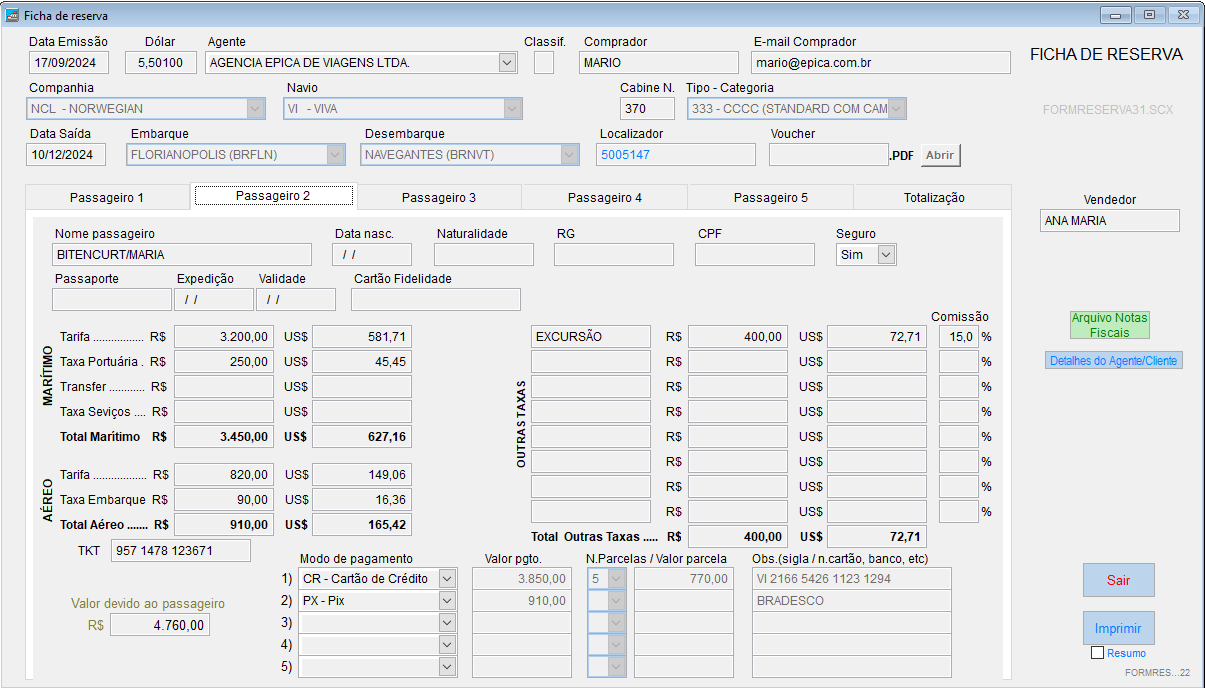
Task: Switch to the Passageiro 1 tab
Action: click(x=107, y=197)
